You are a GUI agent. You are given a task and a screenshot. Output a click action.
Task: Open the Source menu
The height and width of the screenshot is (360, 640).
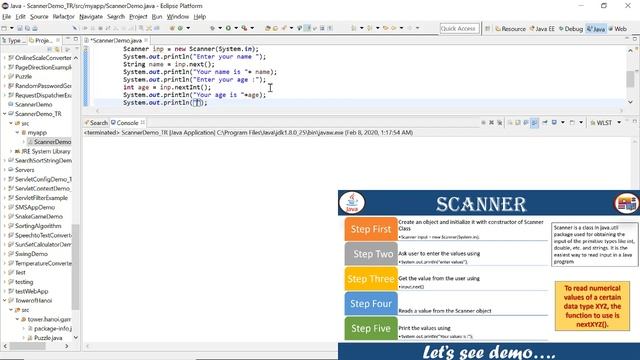39,17
